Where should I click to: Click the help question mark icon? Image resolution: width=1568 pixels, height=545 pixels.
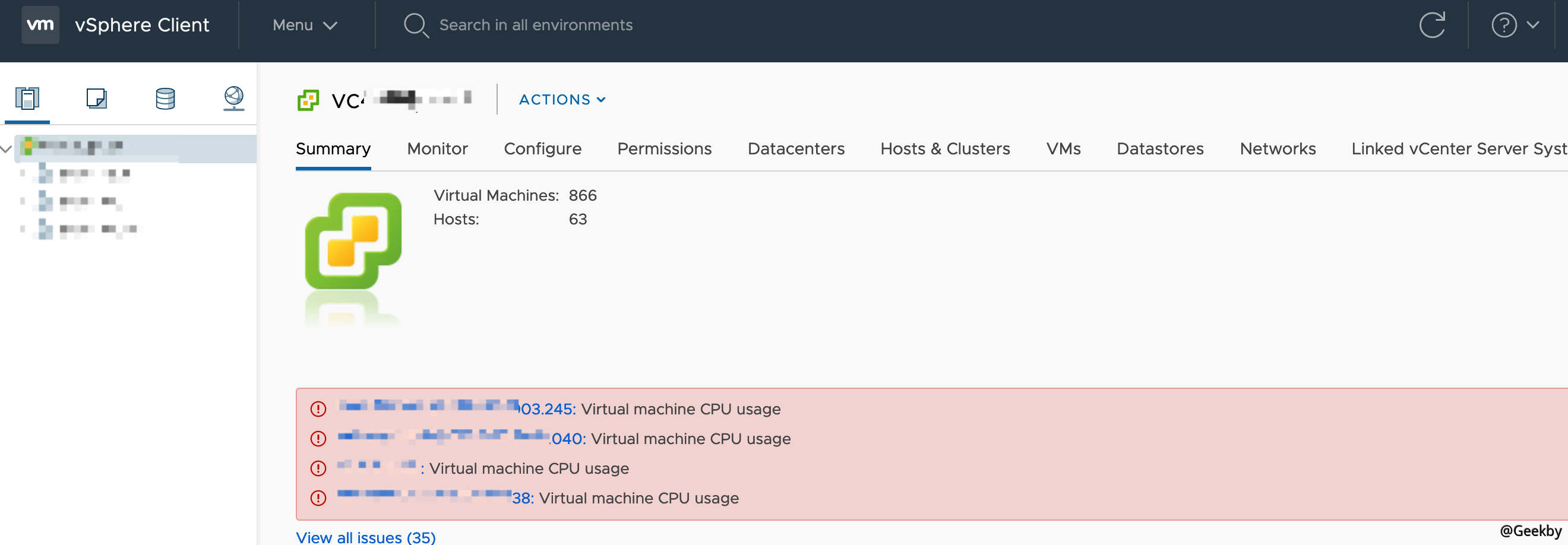(1503, 25)
